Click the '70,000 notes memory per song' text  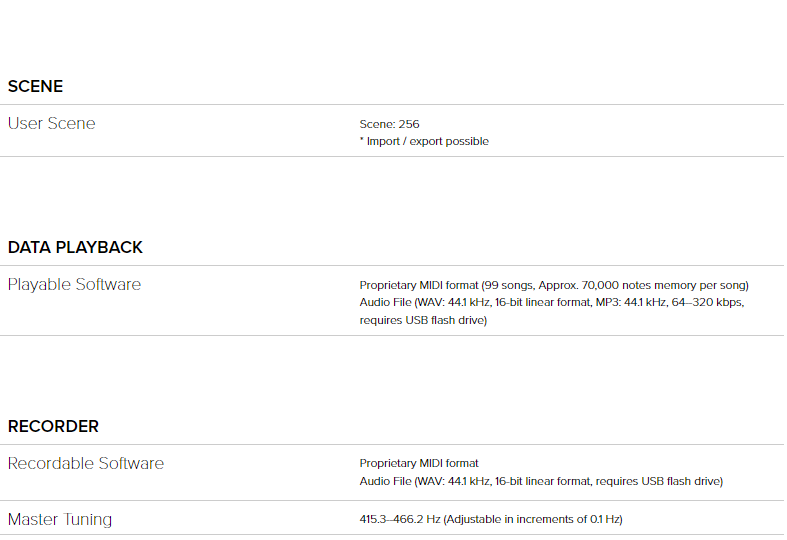[664, 286]
